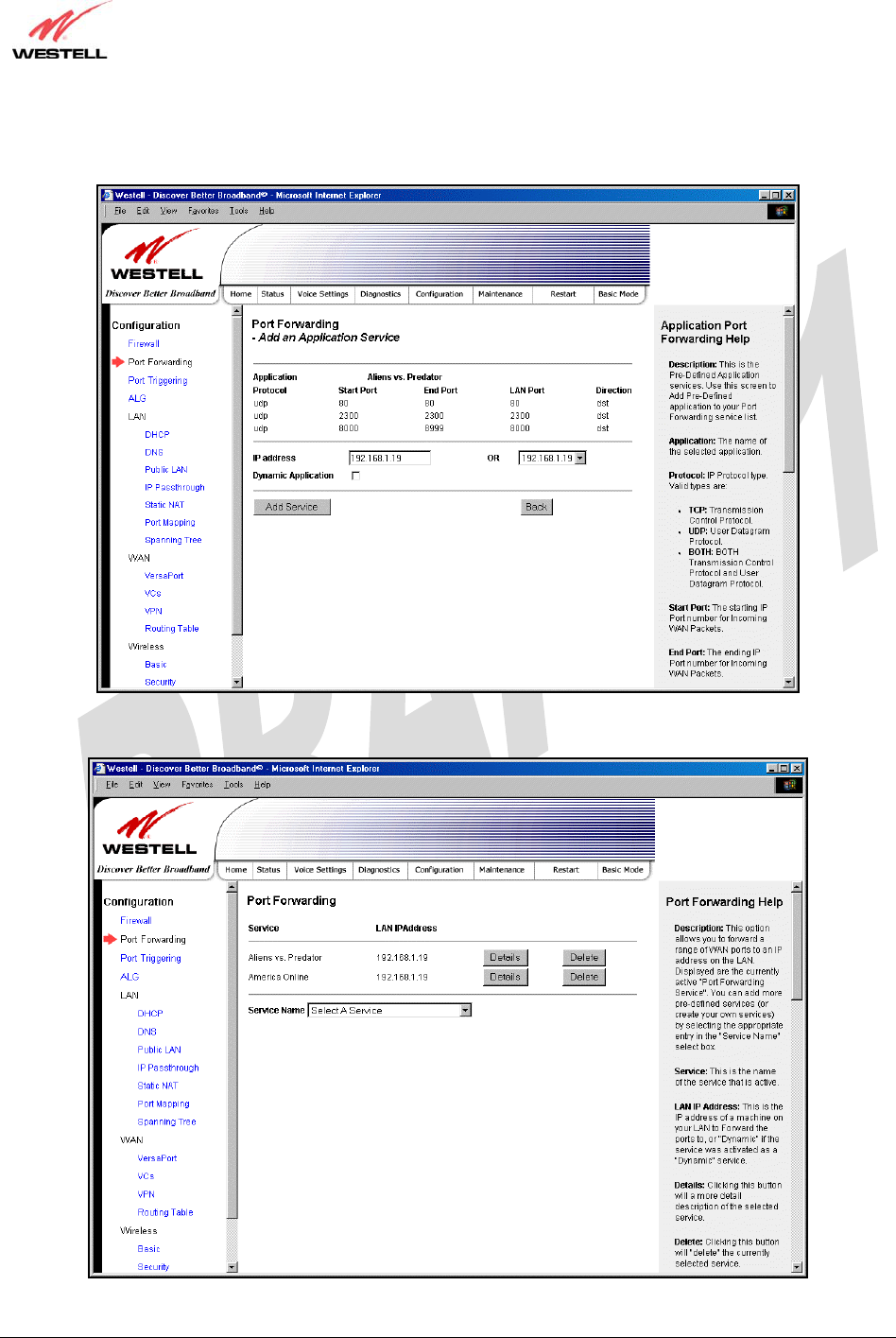Click Firewall link in upper window sidebar

pos(144,344)
